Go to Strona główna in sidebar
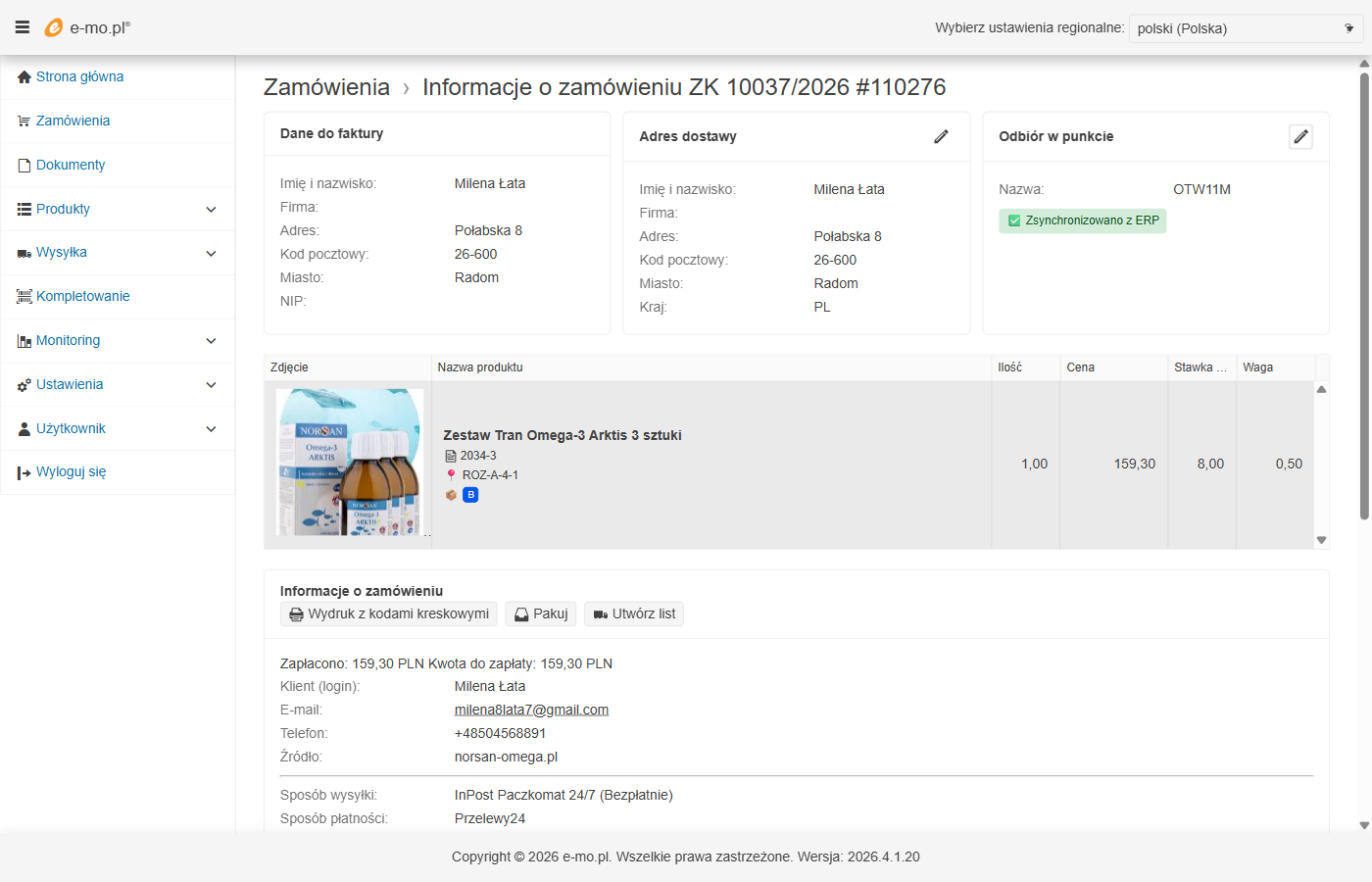The height and width of the screenshot is (882, 1372). click(x=79, y=76)
